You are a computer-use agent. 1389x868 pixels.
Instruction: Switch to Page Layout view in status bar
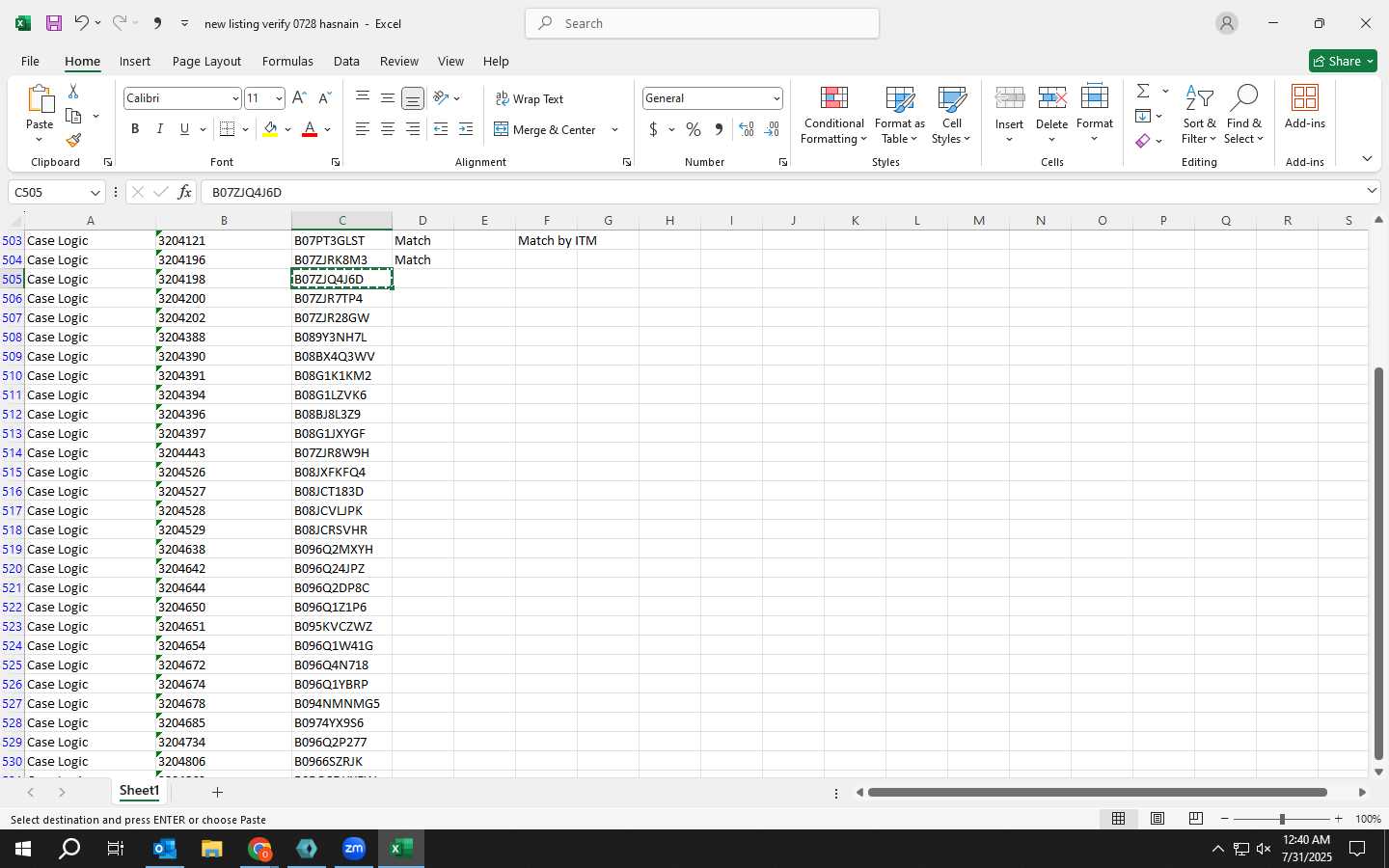(x=1157, y=819)
